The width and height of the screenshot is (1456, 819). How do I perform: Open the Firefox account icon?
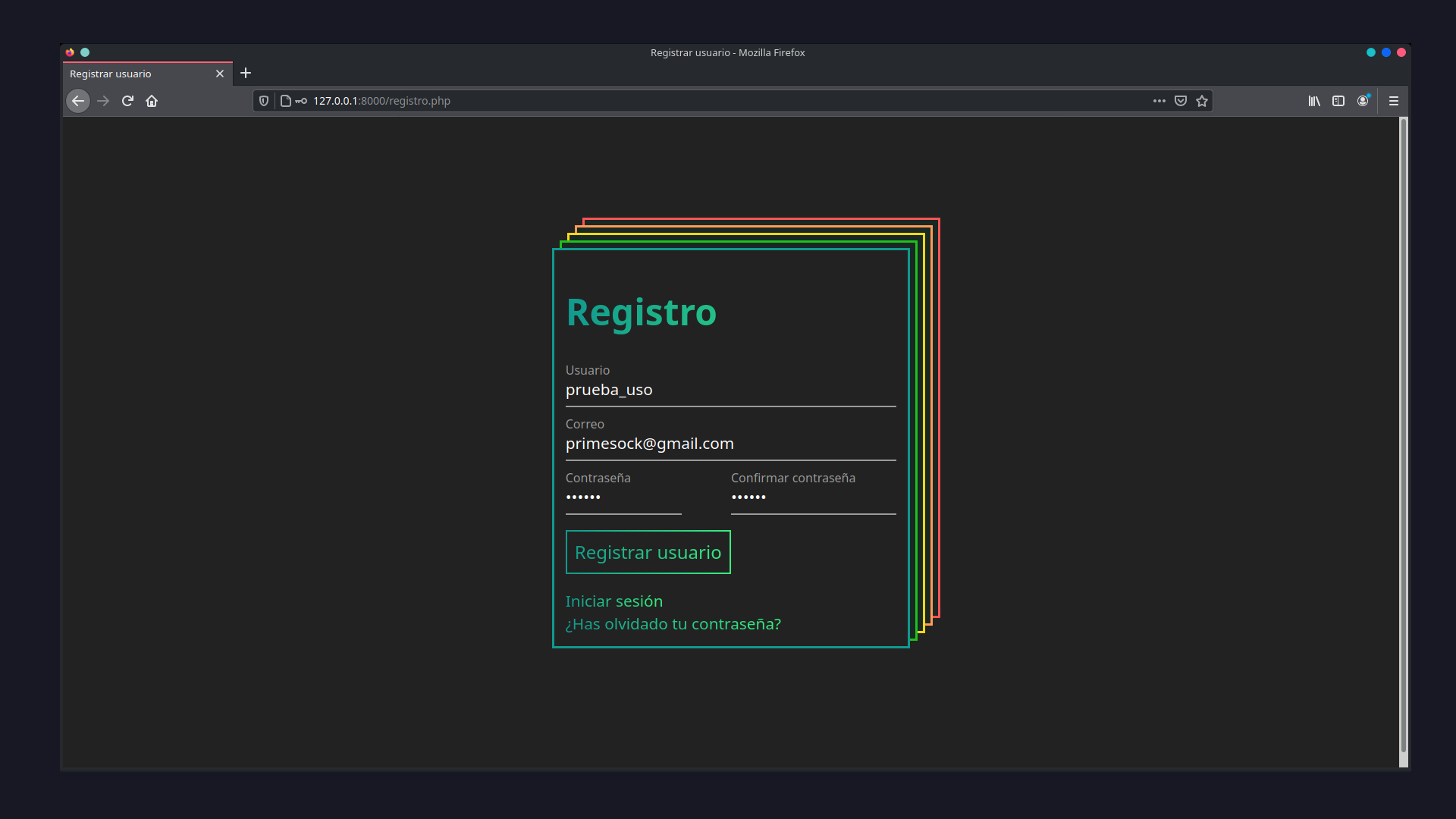coord(1363,100)
